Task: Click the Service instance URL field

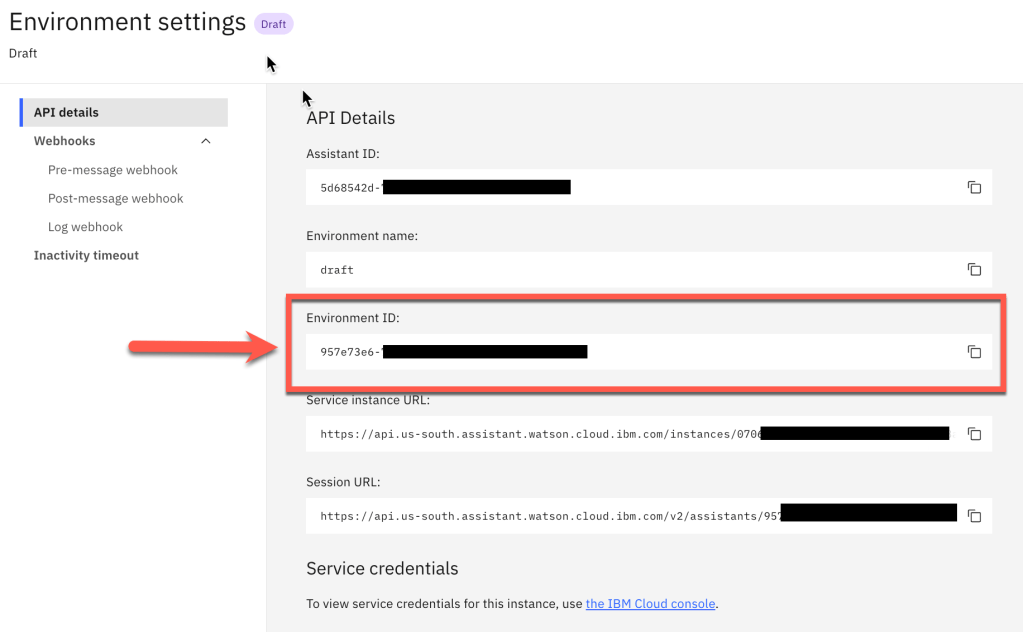Action: click(630, 434)
